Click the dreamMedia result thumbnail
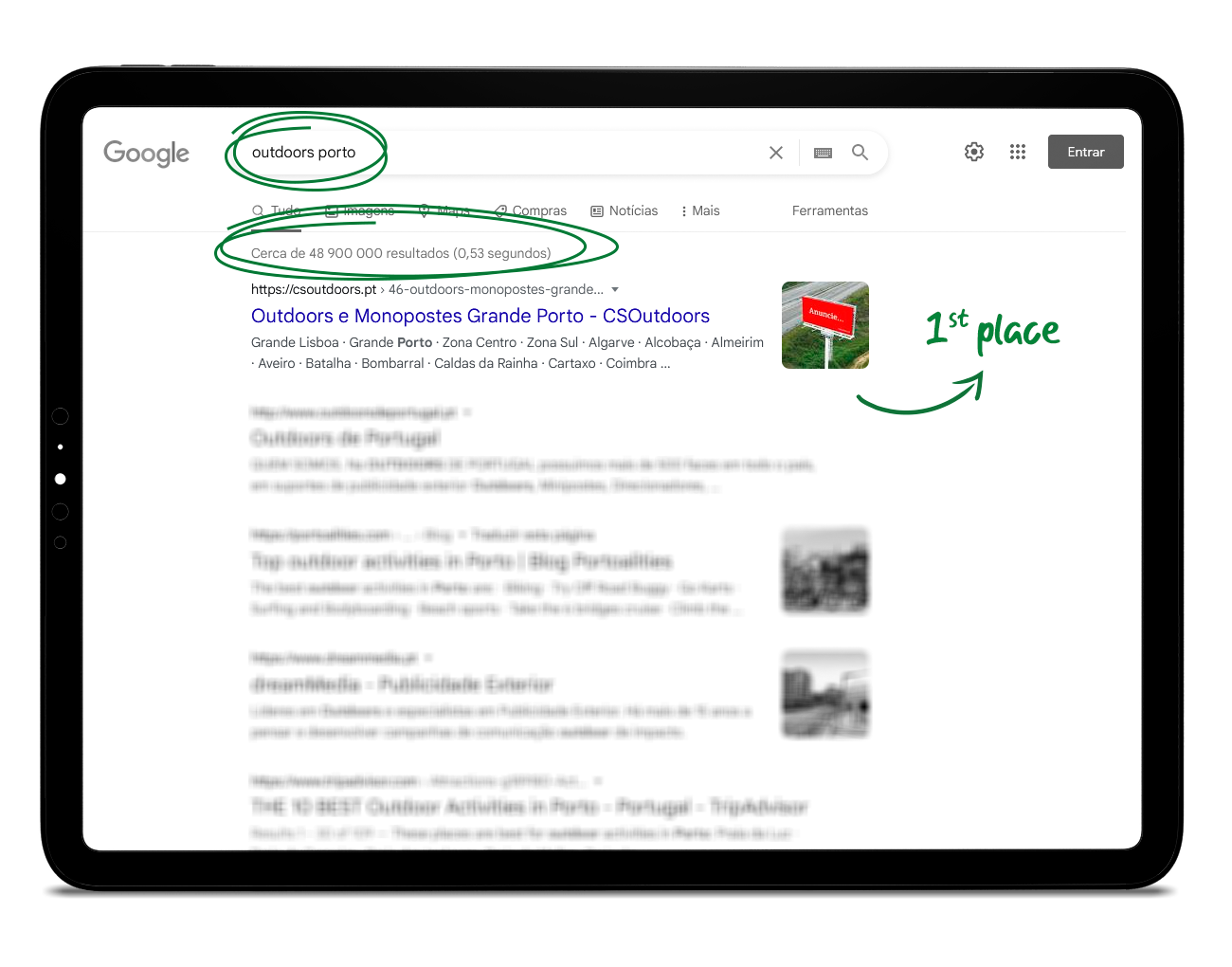1232x967 pixels. [x=825, y=694]
